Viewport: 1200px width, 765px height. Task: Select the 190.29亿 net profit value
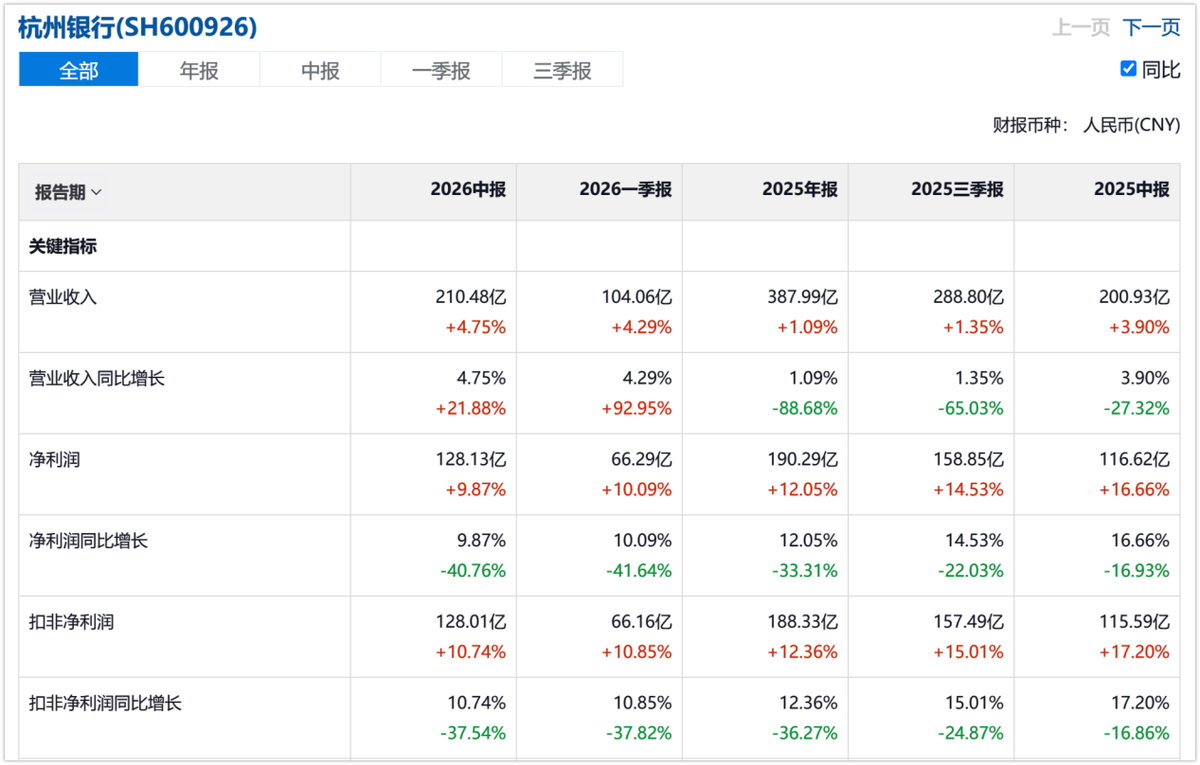[x=803, y=459]
